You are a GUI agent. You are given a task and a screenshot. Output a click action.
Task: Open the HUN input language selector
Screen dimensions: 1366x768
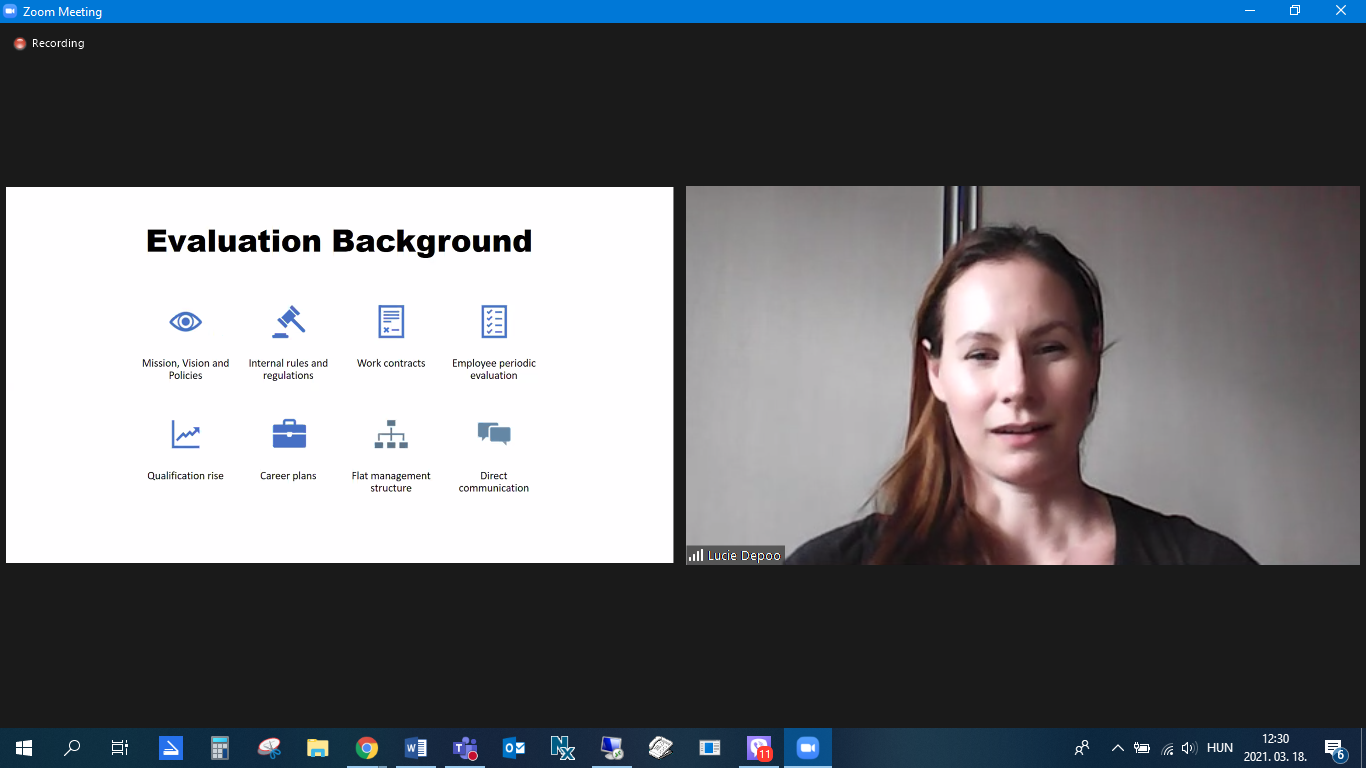tap(1220, 748)
